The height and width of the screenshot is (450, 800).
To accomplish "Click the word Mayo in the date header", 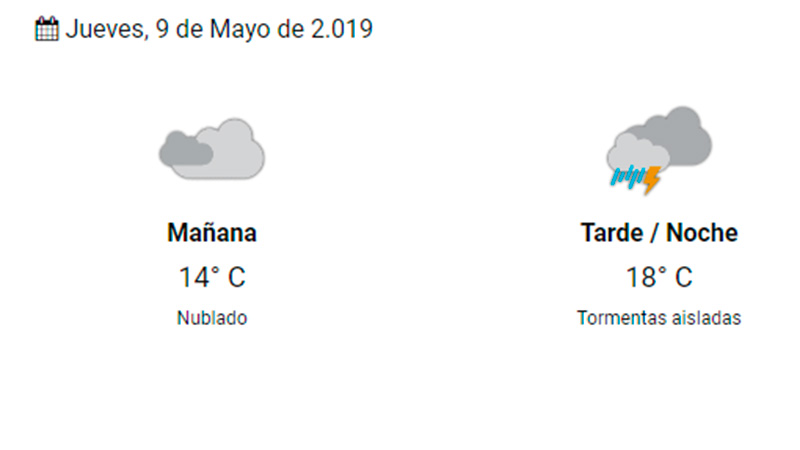I will (240, 30).
